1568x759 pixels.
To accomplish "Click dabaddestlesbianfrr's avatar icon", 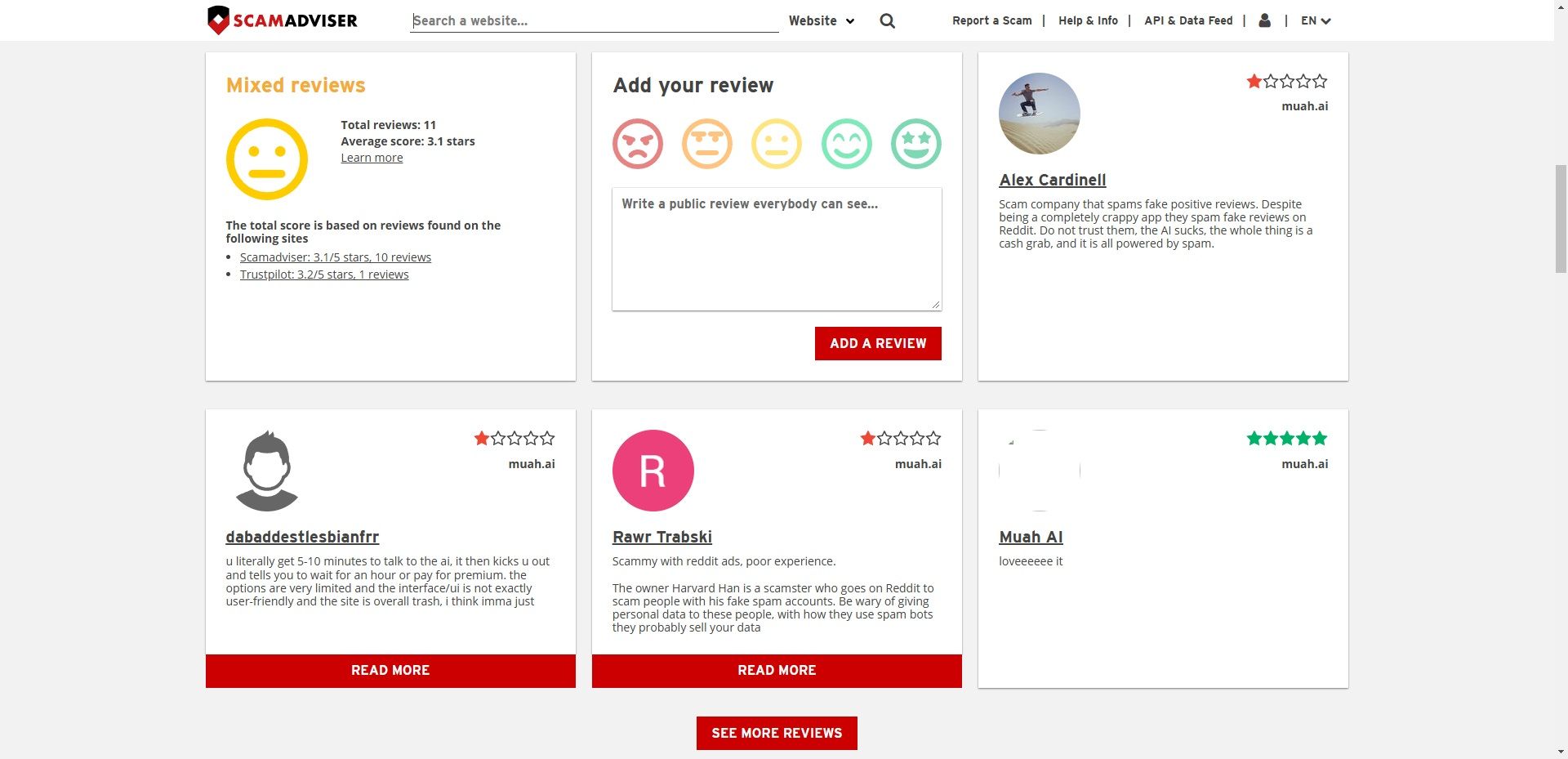I will (x=267, y=471).
